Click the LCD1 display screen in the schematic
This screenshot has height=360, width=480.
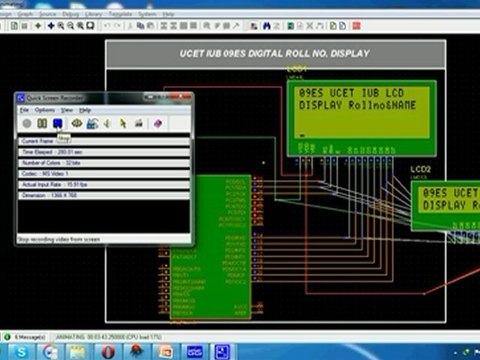point(362,112)
